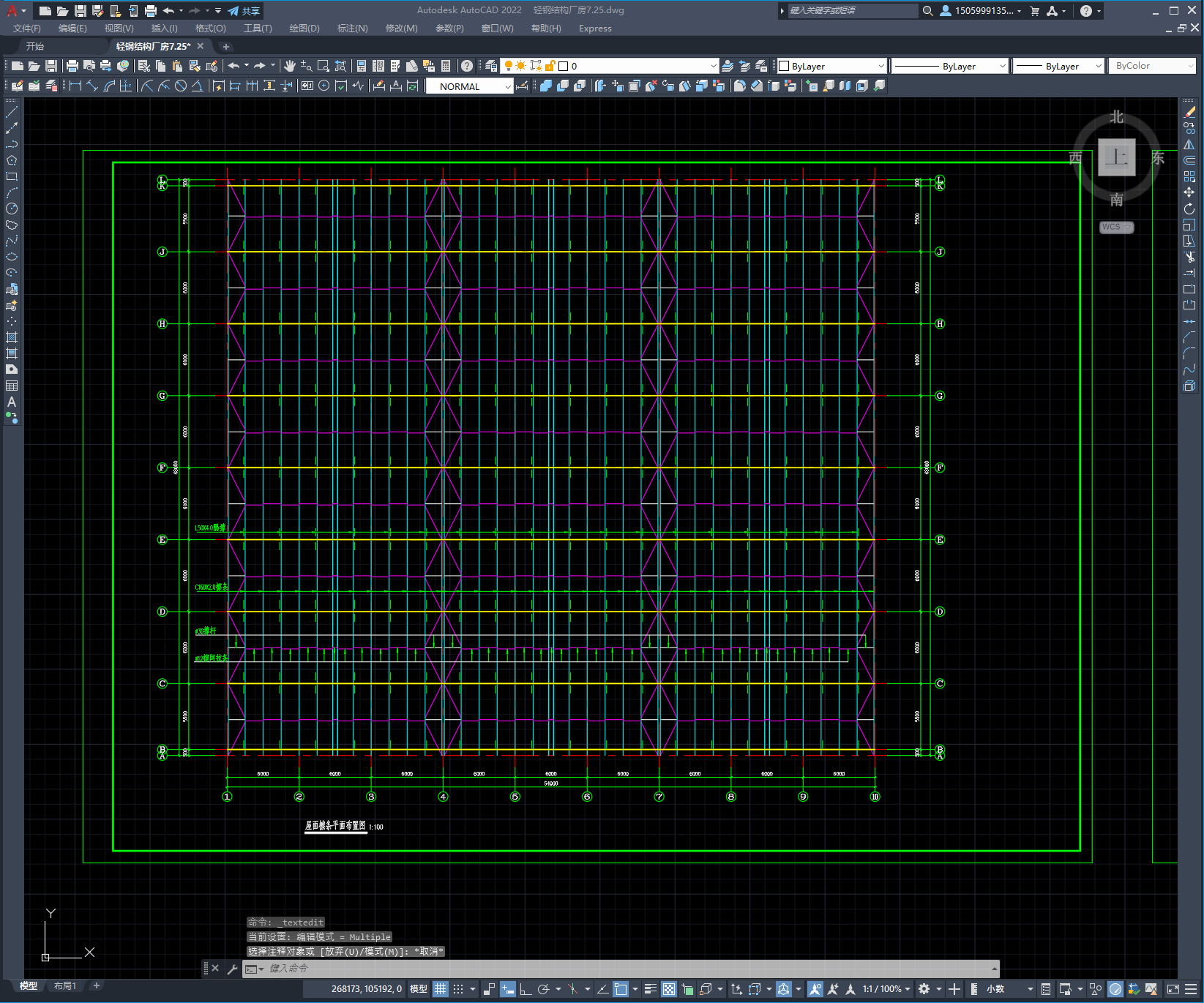Toggle polar tracking in status bar

coord(543,989)
